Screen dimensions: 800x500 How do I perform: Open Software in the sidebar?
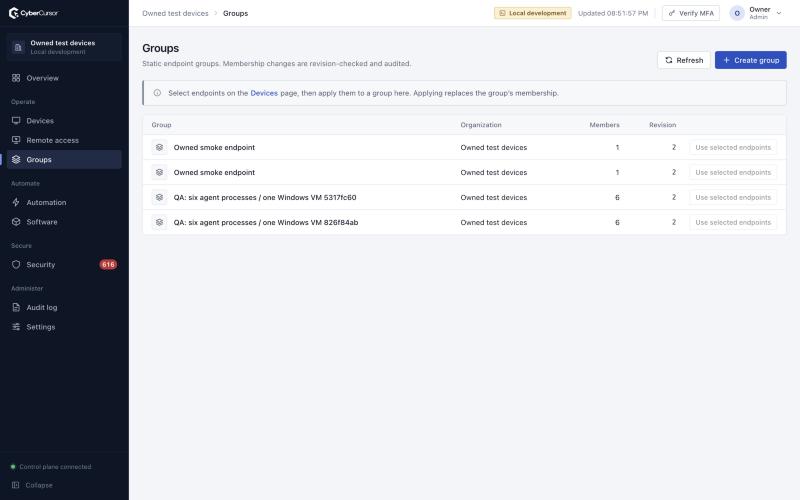[64, 222]
